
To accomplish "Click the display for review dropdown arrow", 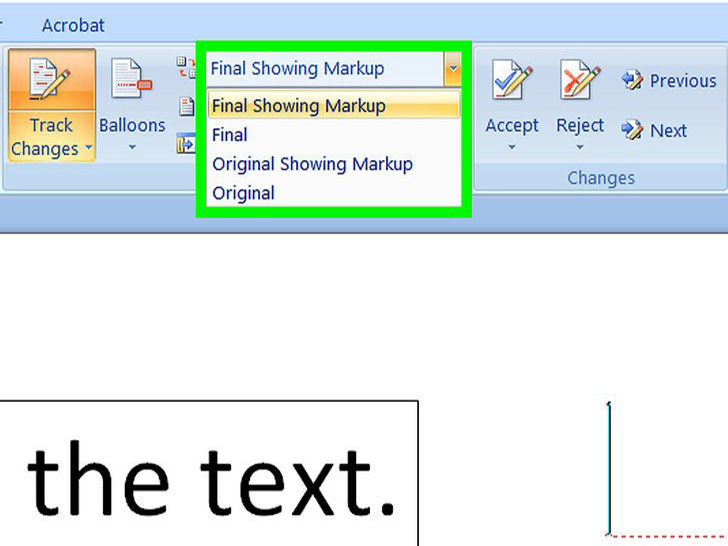I will coord(453,69).
